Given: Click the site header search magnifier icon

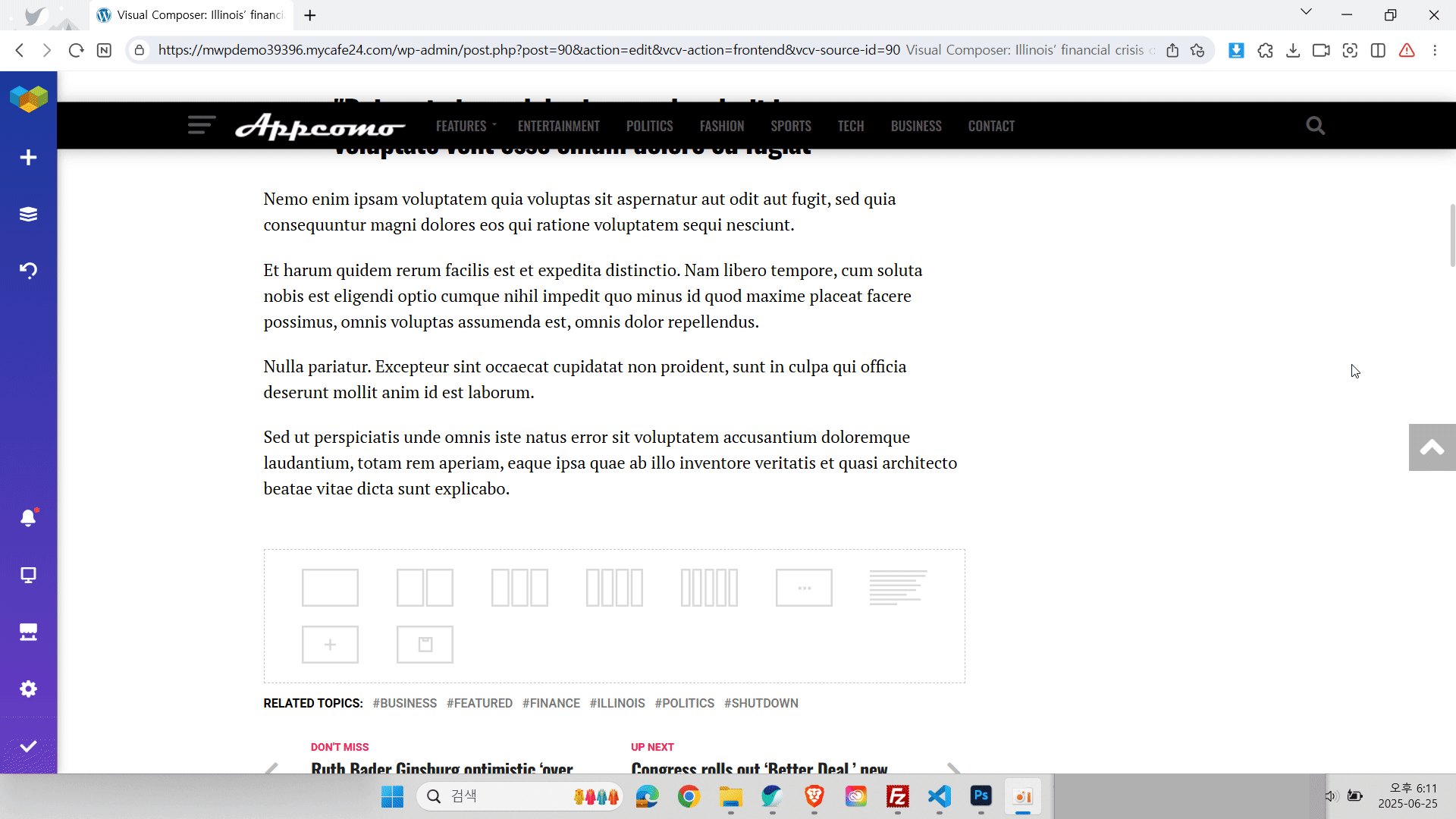Looking at the screenshot, I should click(1315, 126).
